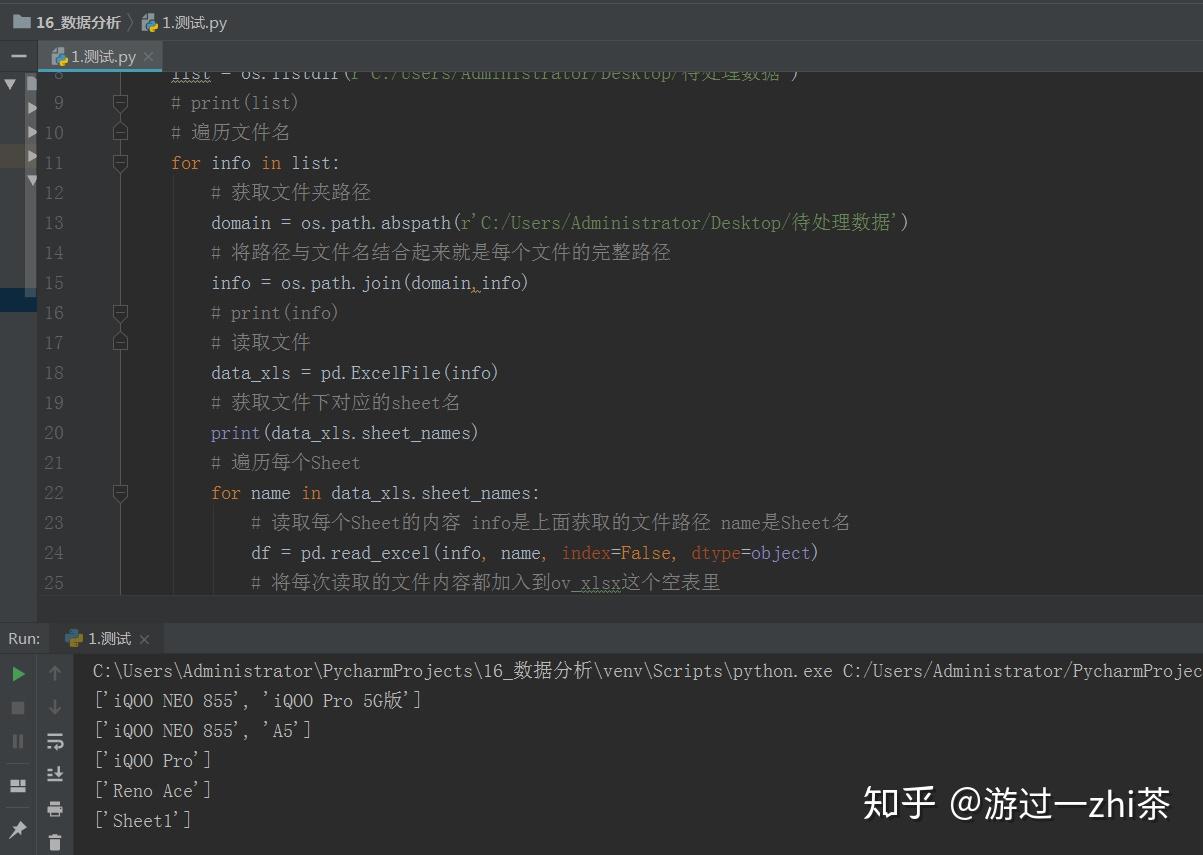The height and width of the screenshot is (855, 1203).
Task: Click console output ['iQOO Pro']
Action: [152, 761]
